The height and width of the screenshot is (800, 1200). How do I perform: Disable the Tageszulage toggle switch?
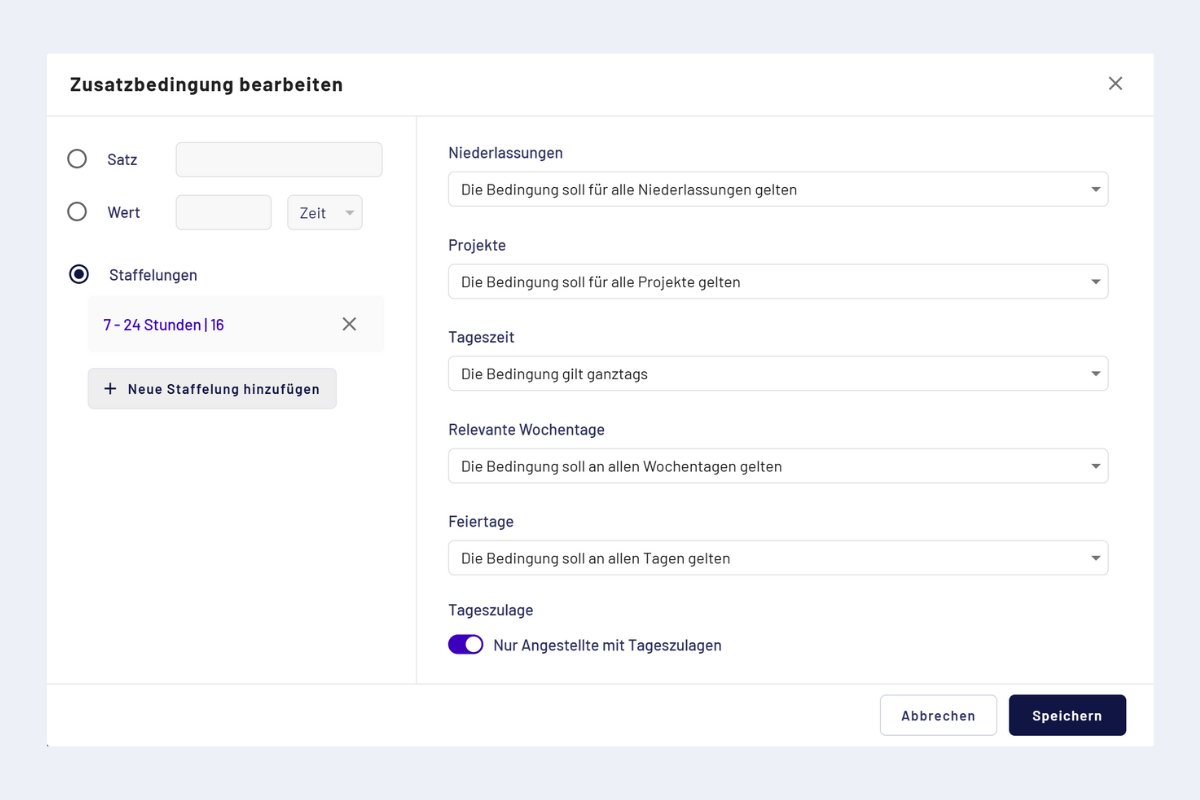click(465, 645)
